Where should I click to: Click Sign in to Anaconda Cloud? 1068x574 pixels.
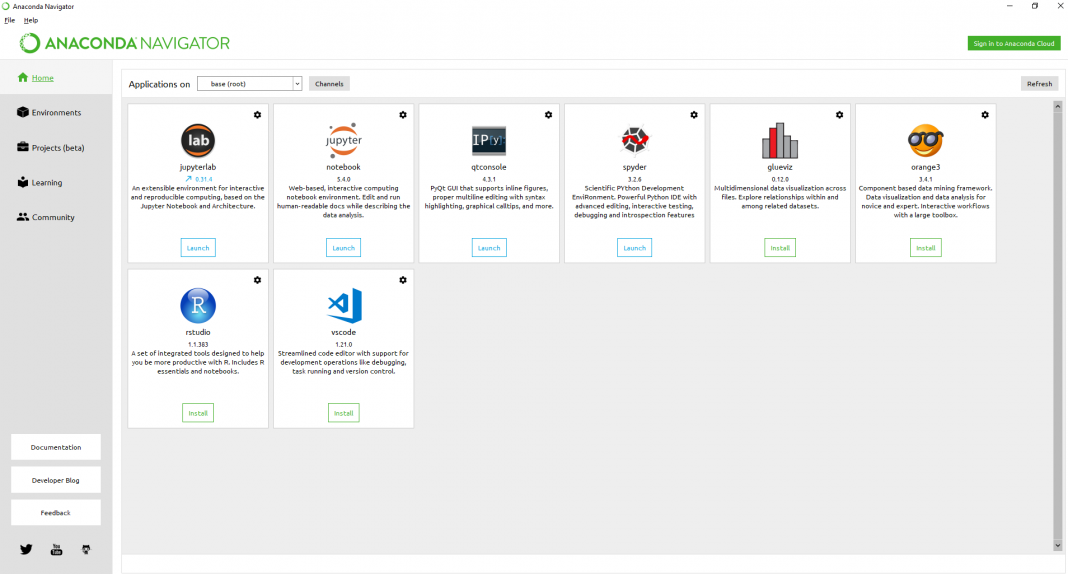1013,43
